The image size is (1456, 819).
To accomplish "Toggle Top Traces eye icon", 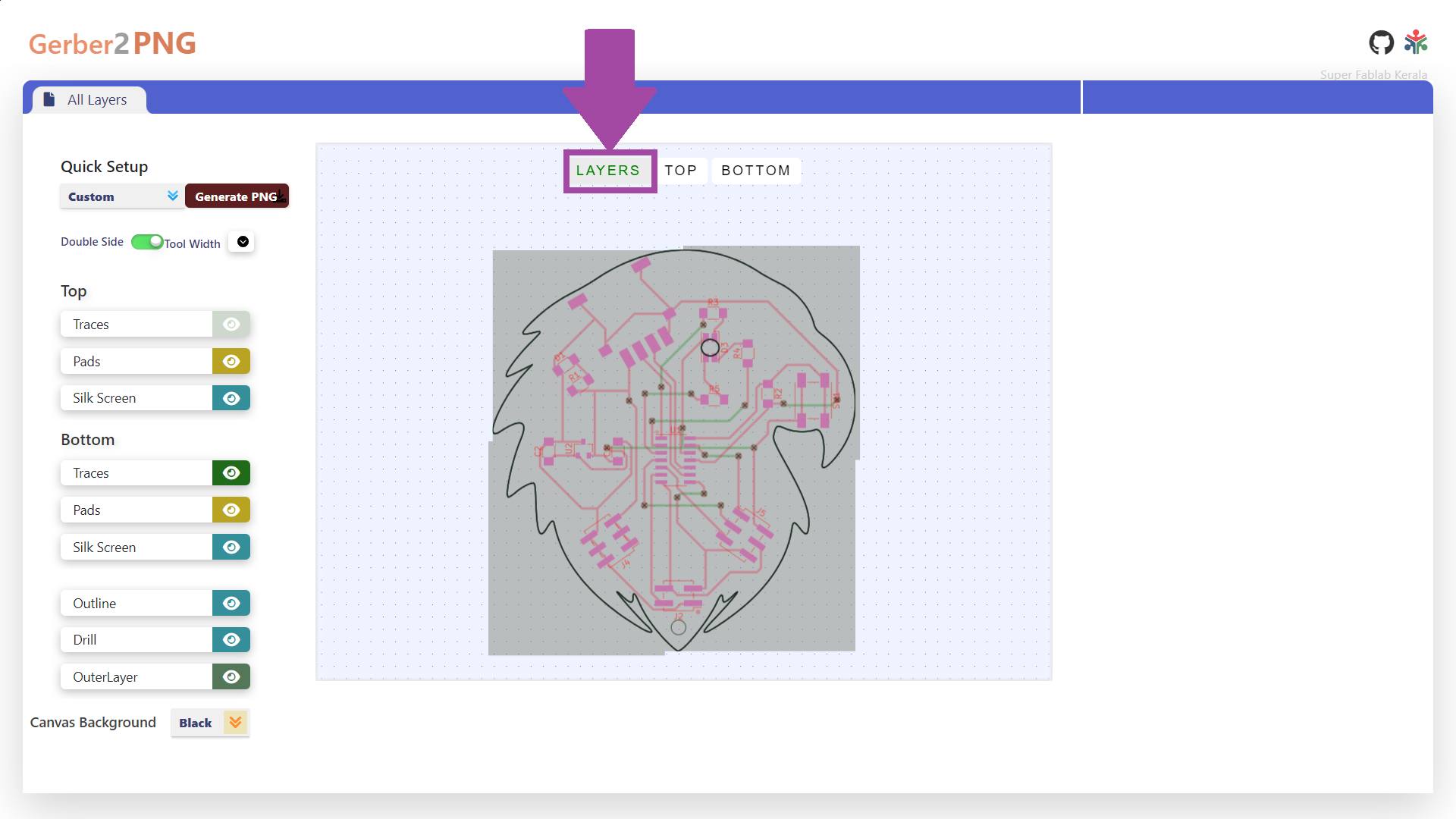I will [x=231, y=325].
